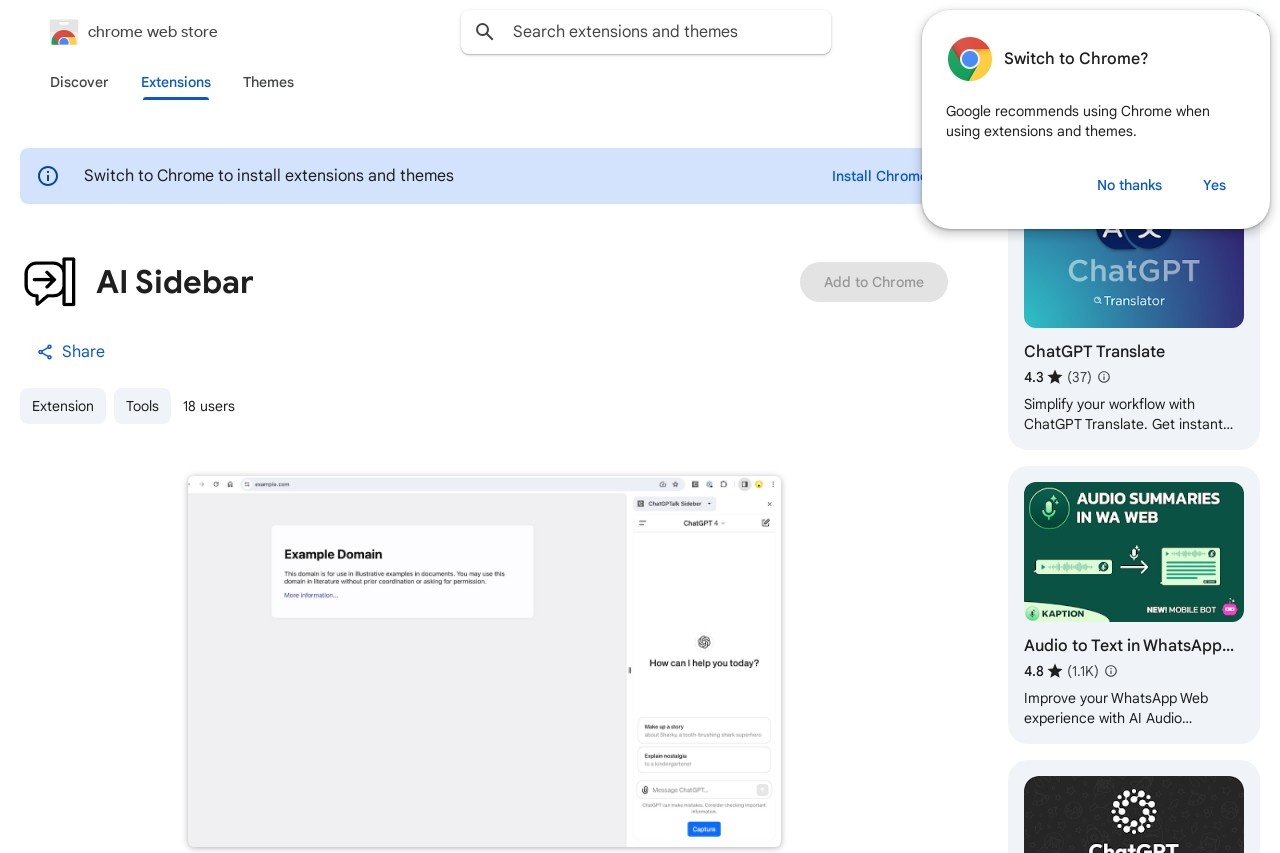Image resolution: width=1280 pixels, height=853 pixels.
Task: Click the Audio to Text in WhatsApp title
Action: (x=1129, y=645)
